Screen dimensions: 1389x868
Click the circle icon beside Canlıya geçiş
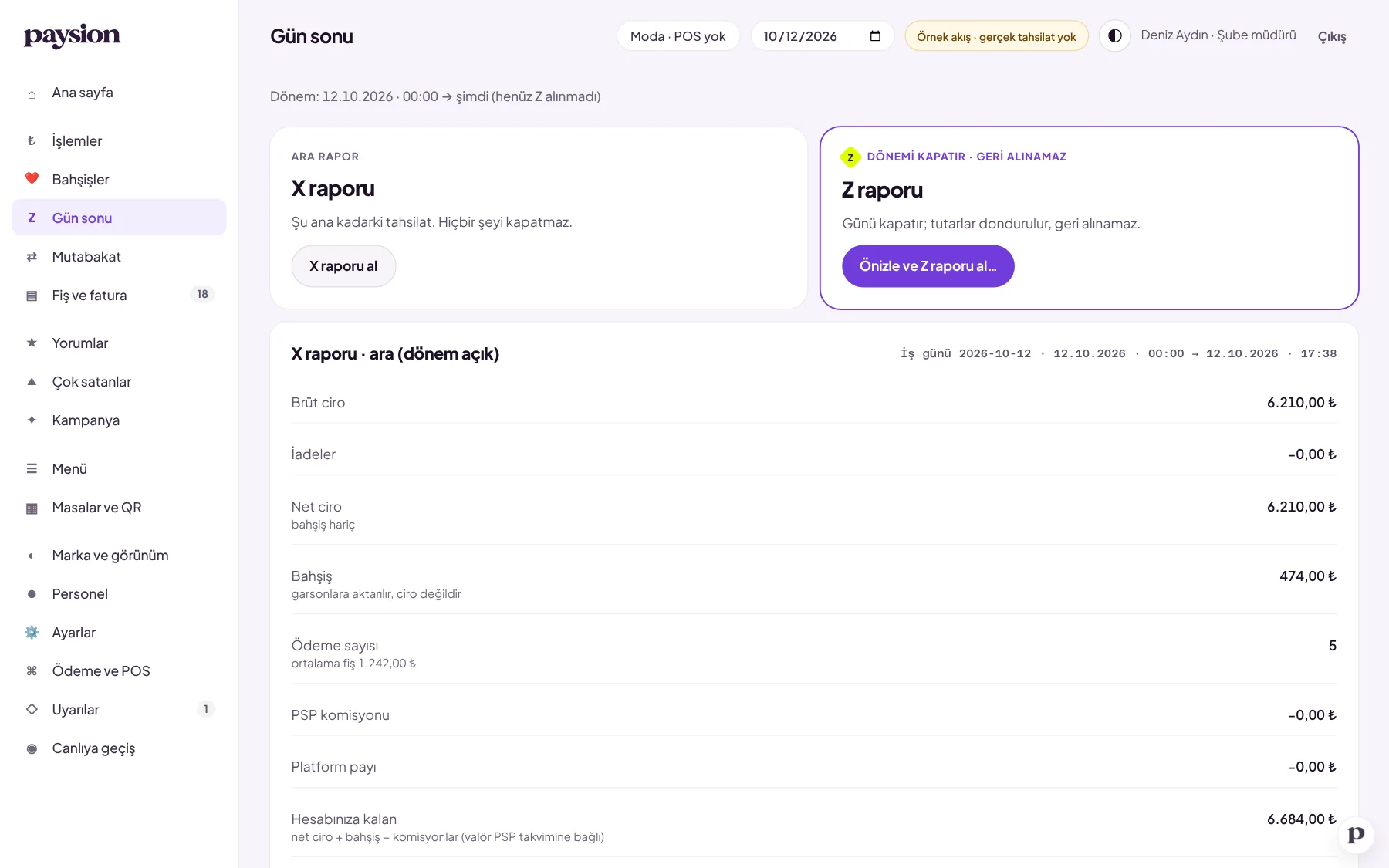(32, 748)
